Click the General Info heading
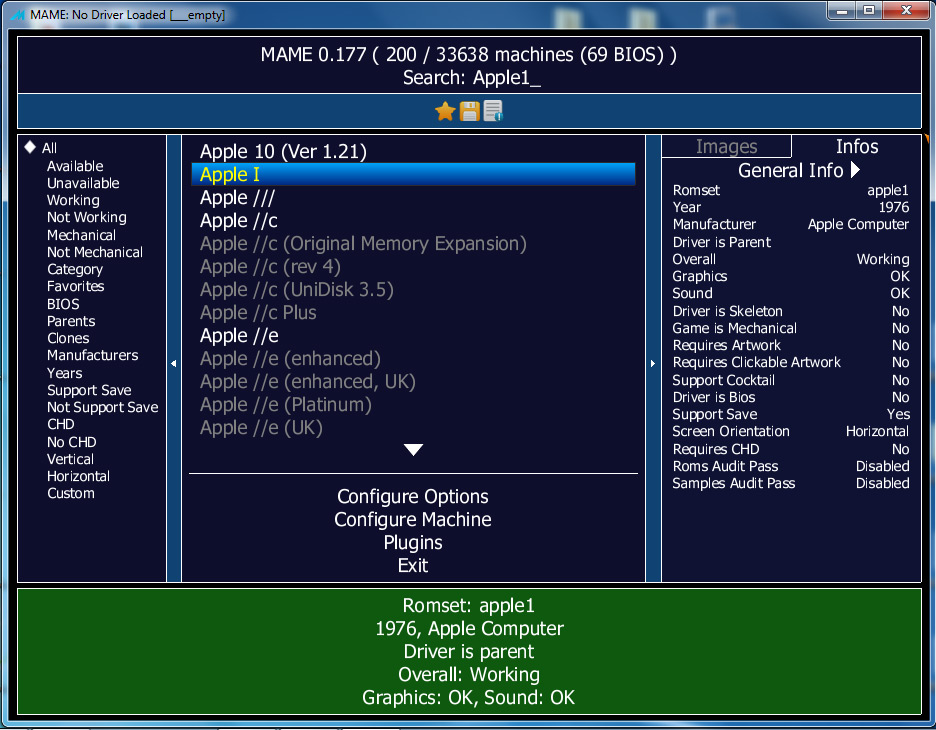 pos(790,170)
